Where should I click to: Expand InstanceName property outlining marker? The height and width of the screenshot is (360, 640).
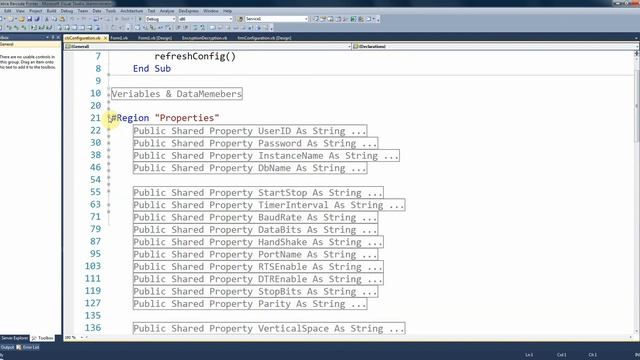109,156
